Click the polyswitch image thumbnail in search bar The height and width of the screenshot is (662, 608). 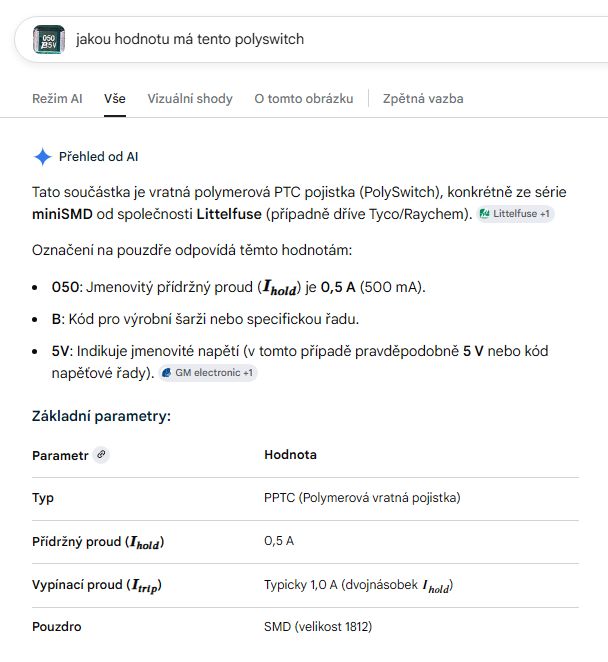tap(48, 40)
